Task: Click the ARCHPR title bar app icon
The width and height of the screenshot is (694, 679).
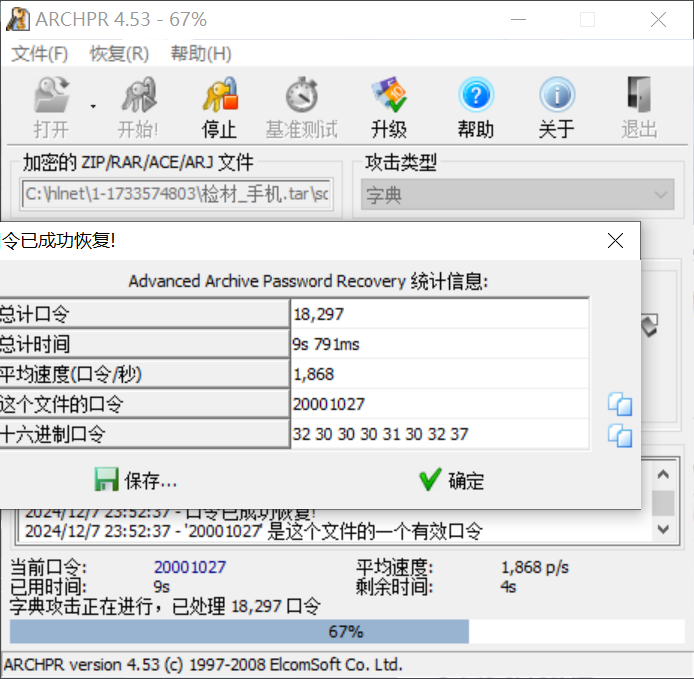Action: pos(18,19)
